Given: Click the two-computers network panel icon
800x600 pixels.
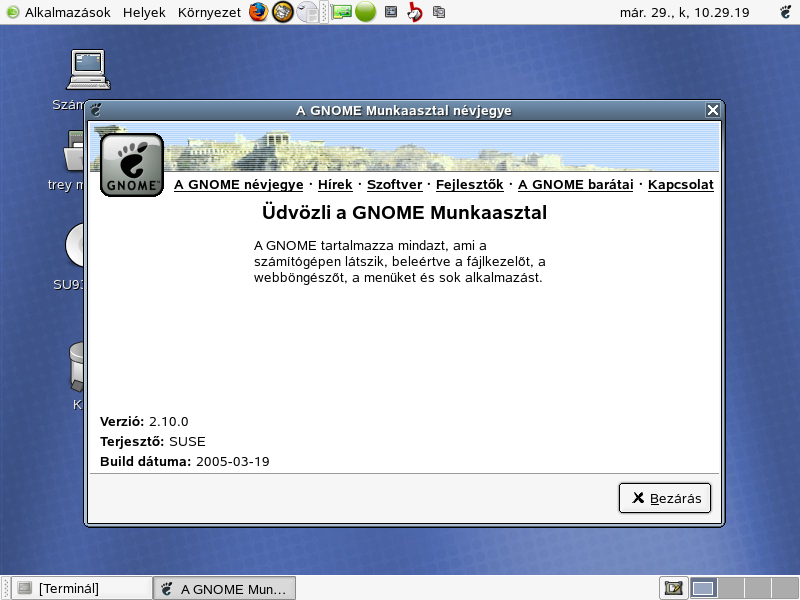Looking at the screenshot, I should pyautogui.click(x=439, y=12).
